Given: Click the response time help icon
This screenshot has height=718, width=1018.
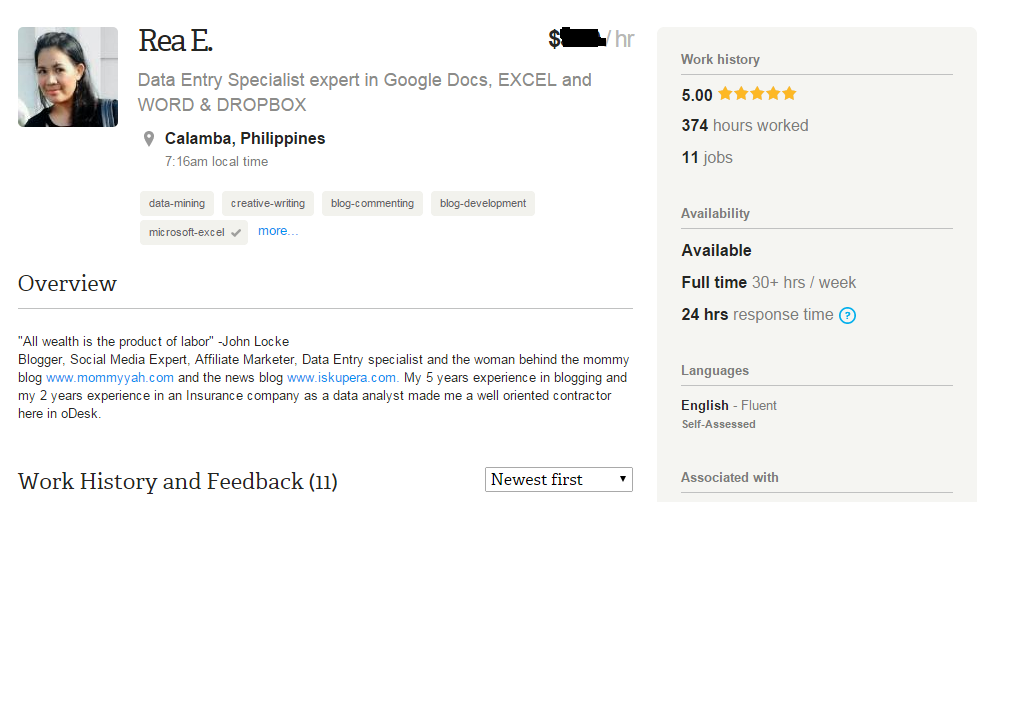Looking at the screenshot, I should [848, 316].
